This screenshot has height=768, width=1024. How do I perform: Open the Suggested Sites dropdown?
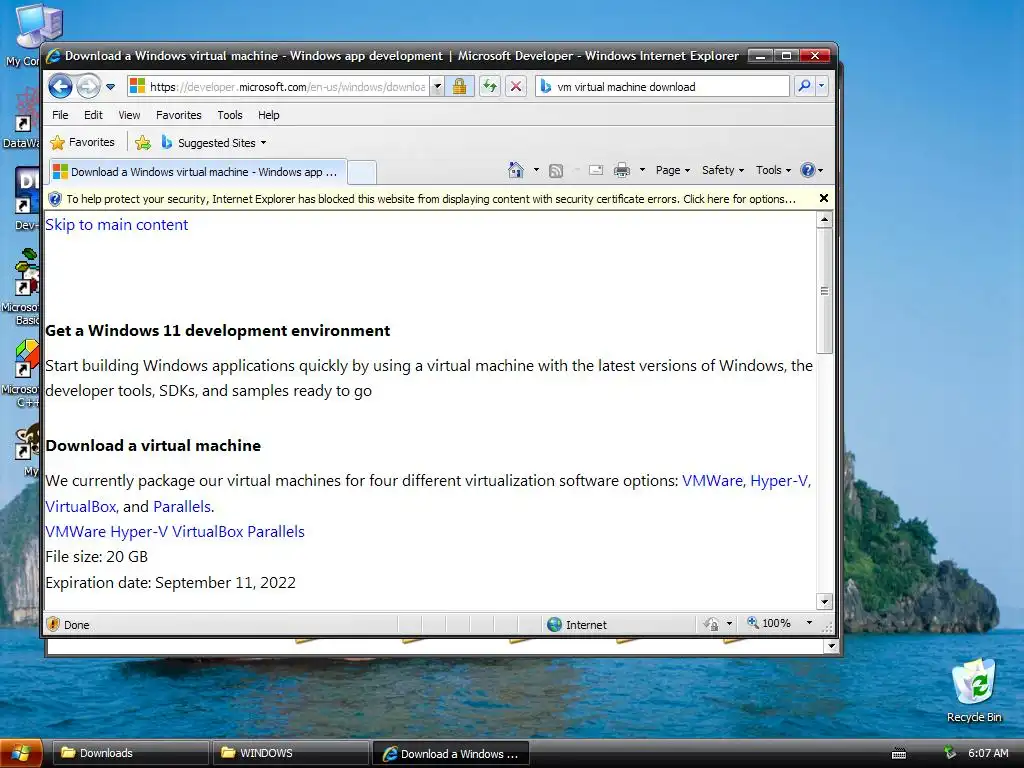click(x=214, y=142)
